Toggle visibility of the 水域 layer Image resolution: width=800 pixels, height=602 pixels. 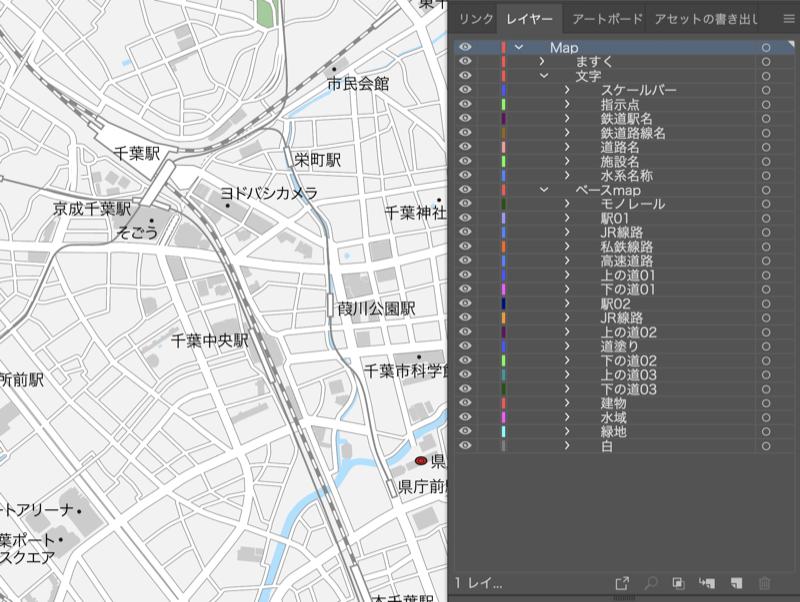point(465,417)
